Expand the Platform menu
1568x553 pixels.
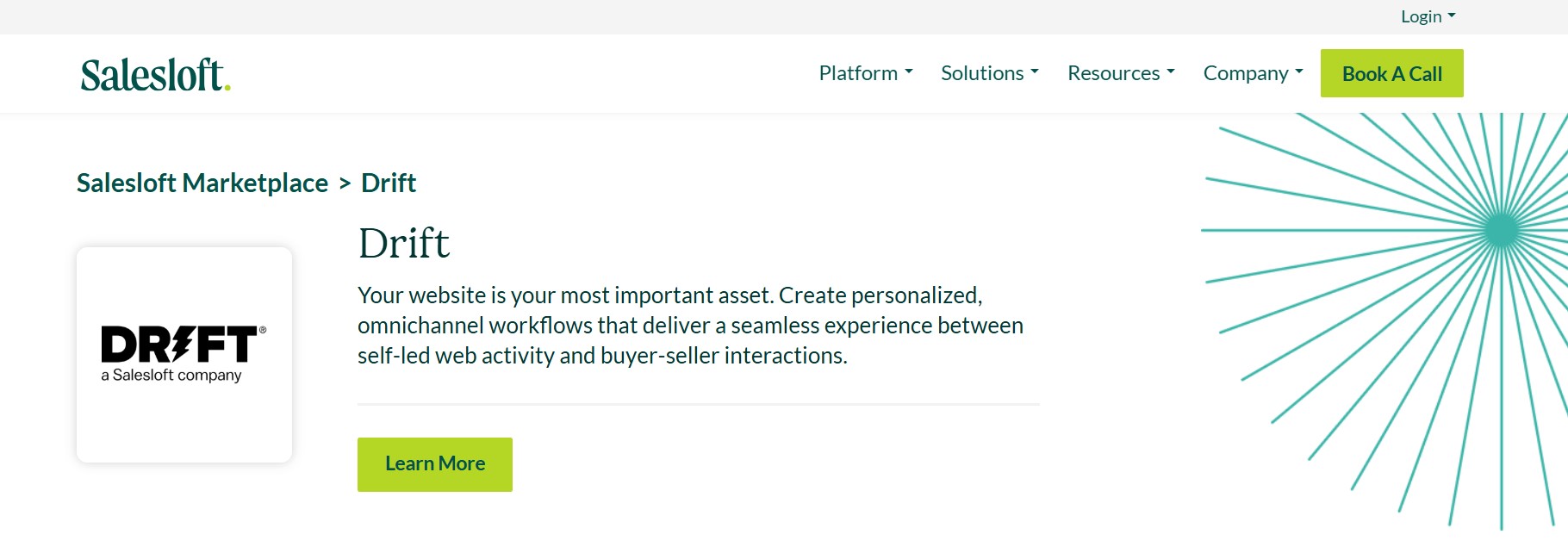coord(866,73)
